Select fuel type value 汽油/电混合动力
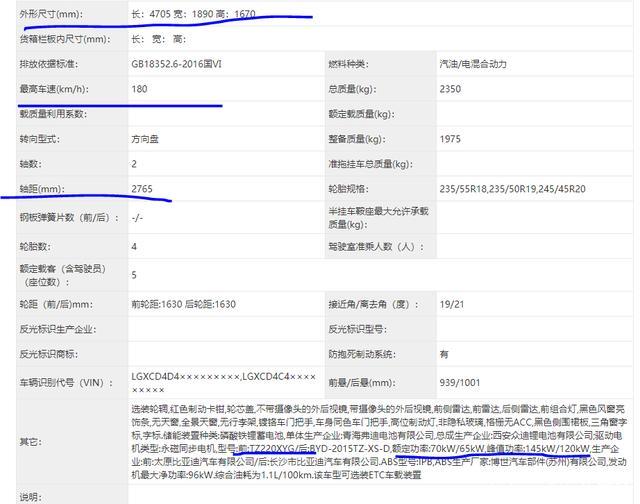 [x=473, y=64]
